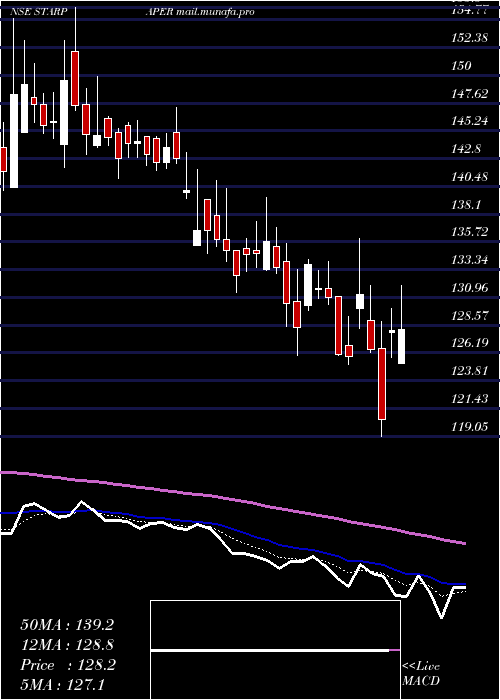Click the 147.62 price axis label
Image resolution: width=500 pixels, height=700 pixels.
point(468,94)
